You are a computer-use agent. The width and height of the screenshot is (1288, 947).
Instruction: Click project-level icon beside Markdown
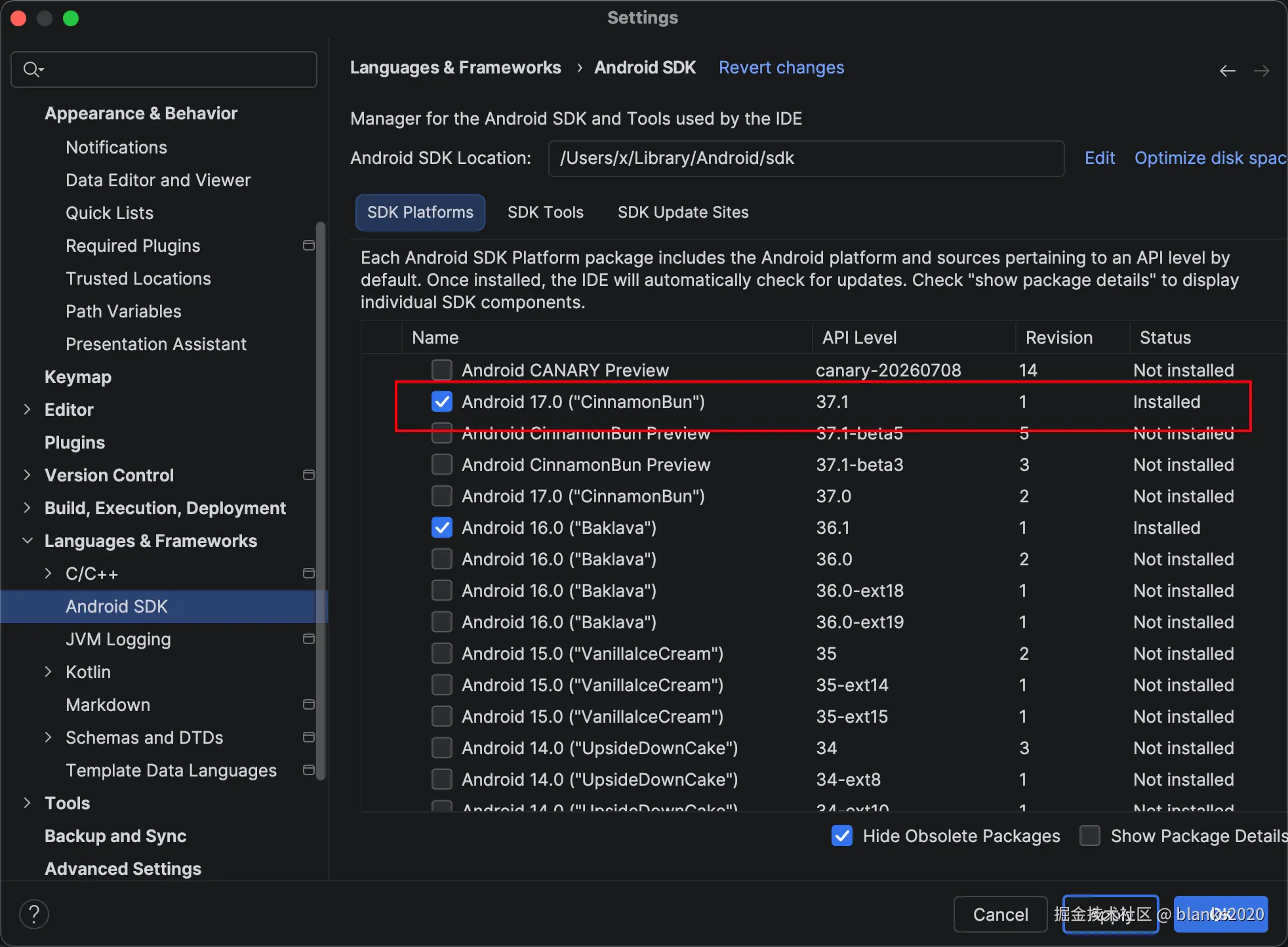tap(309, 704)
